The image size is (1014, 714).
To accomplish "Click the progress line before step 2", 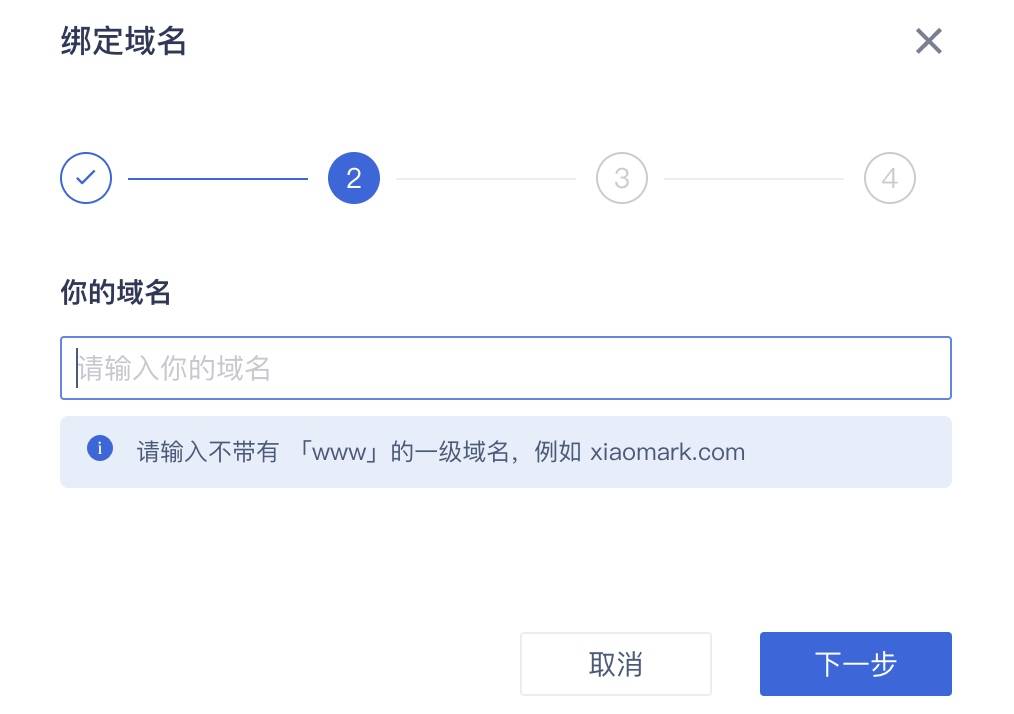I will 219,178.
